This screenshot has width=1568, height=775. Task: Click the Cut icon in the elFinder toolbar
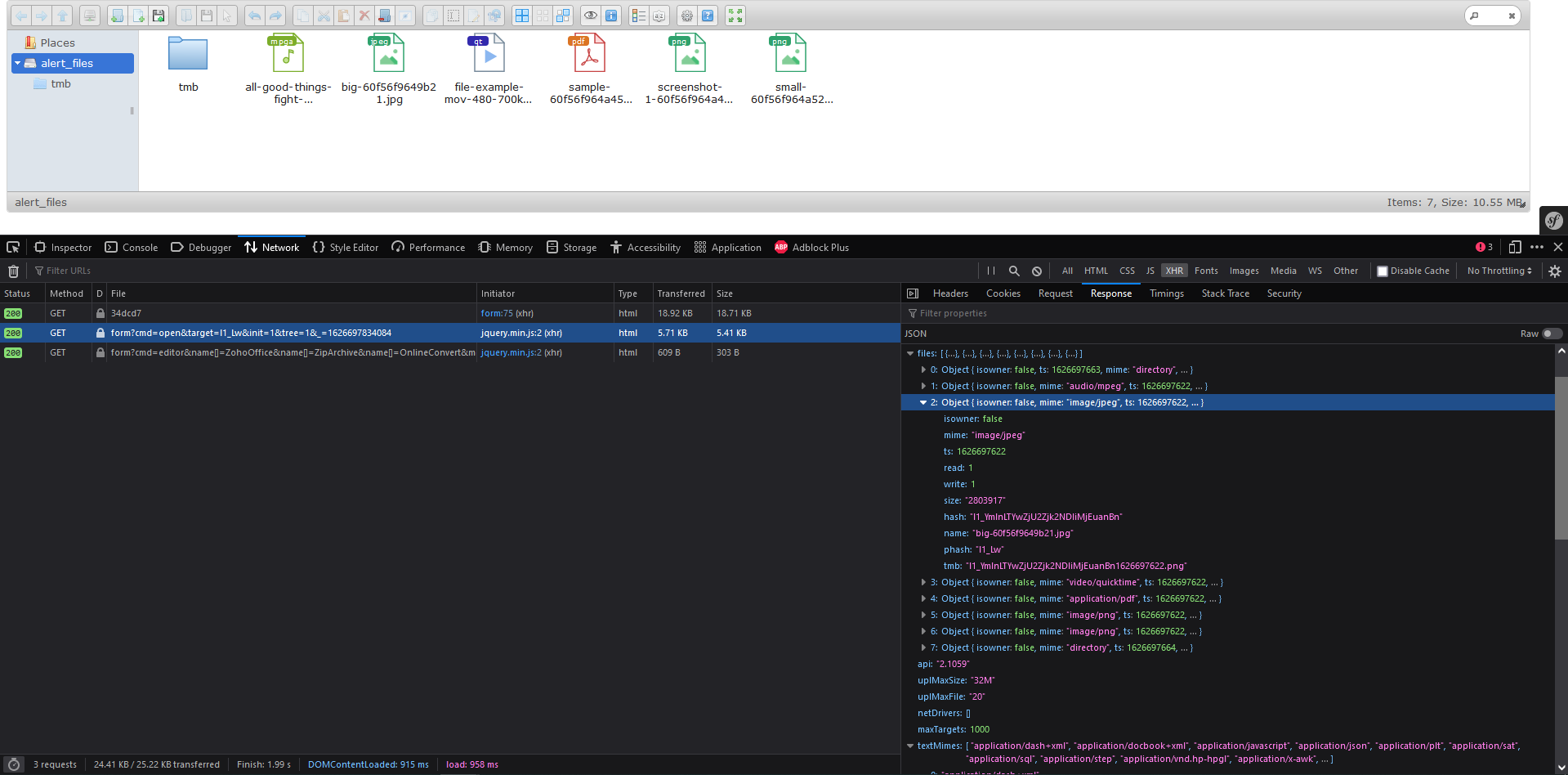coord(324,15)
